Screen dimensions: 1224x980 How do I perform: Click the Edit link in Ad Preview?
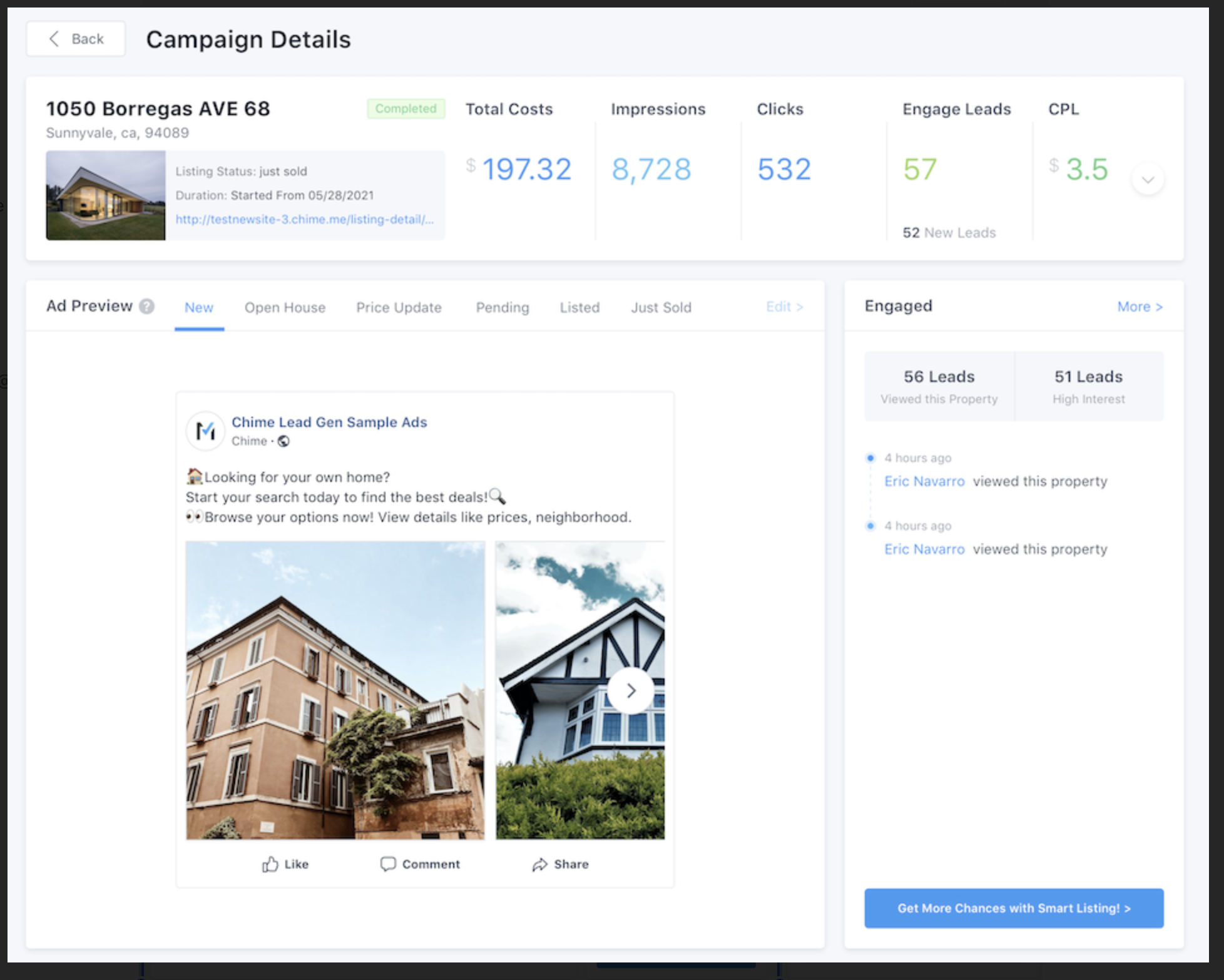(784, 307)
